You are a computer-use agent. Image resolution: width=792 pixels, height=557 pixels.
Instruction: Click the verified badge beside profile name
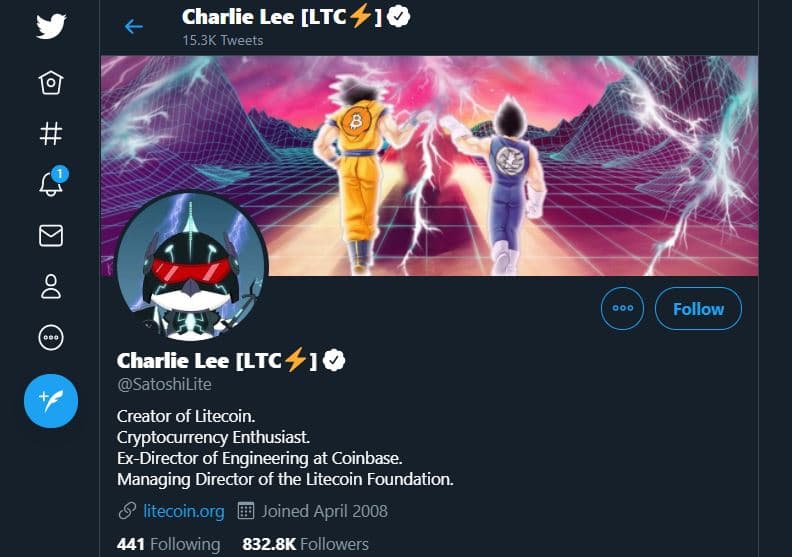click(334, 361)
